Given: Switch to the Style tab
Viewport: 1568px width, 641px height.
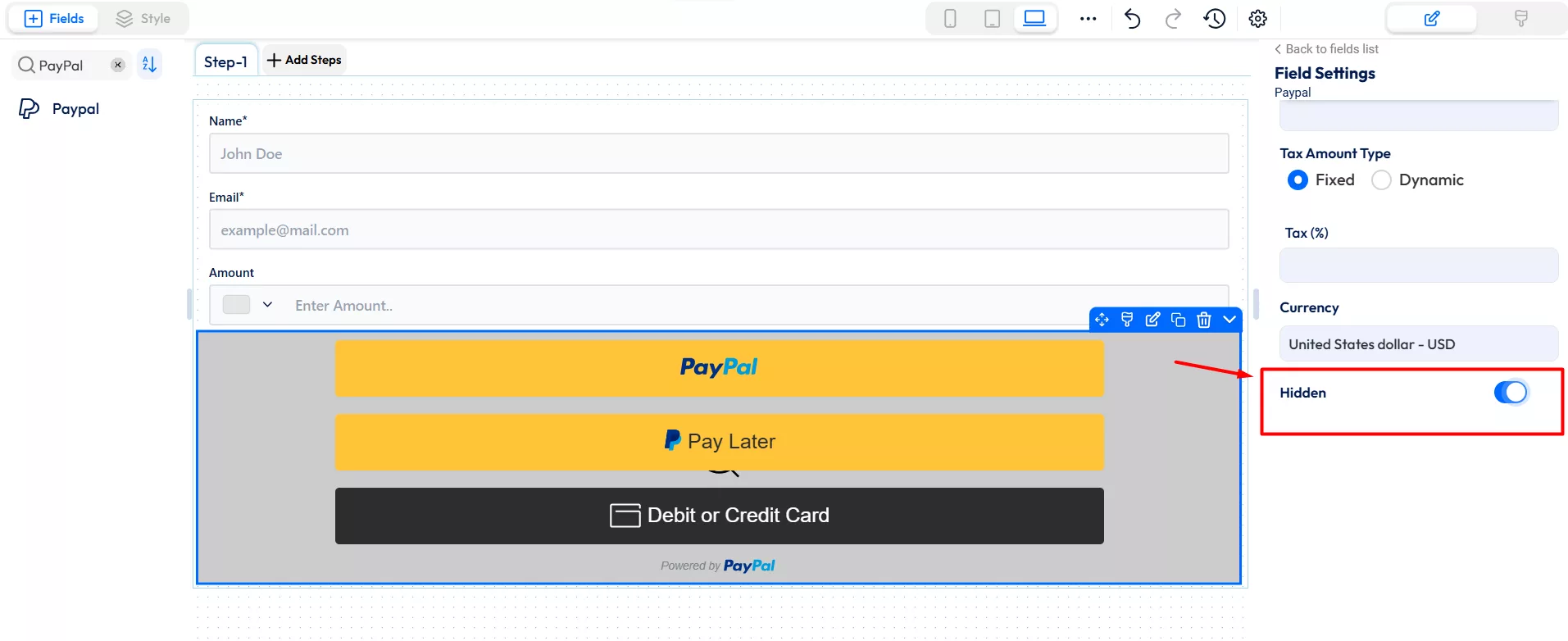Looking at the screenshot, I should coord(143,18).
